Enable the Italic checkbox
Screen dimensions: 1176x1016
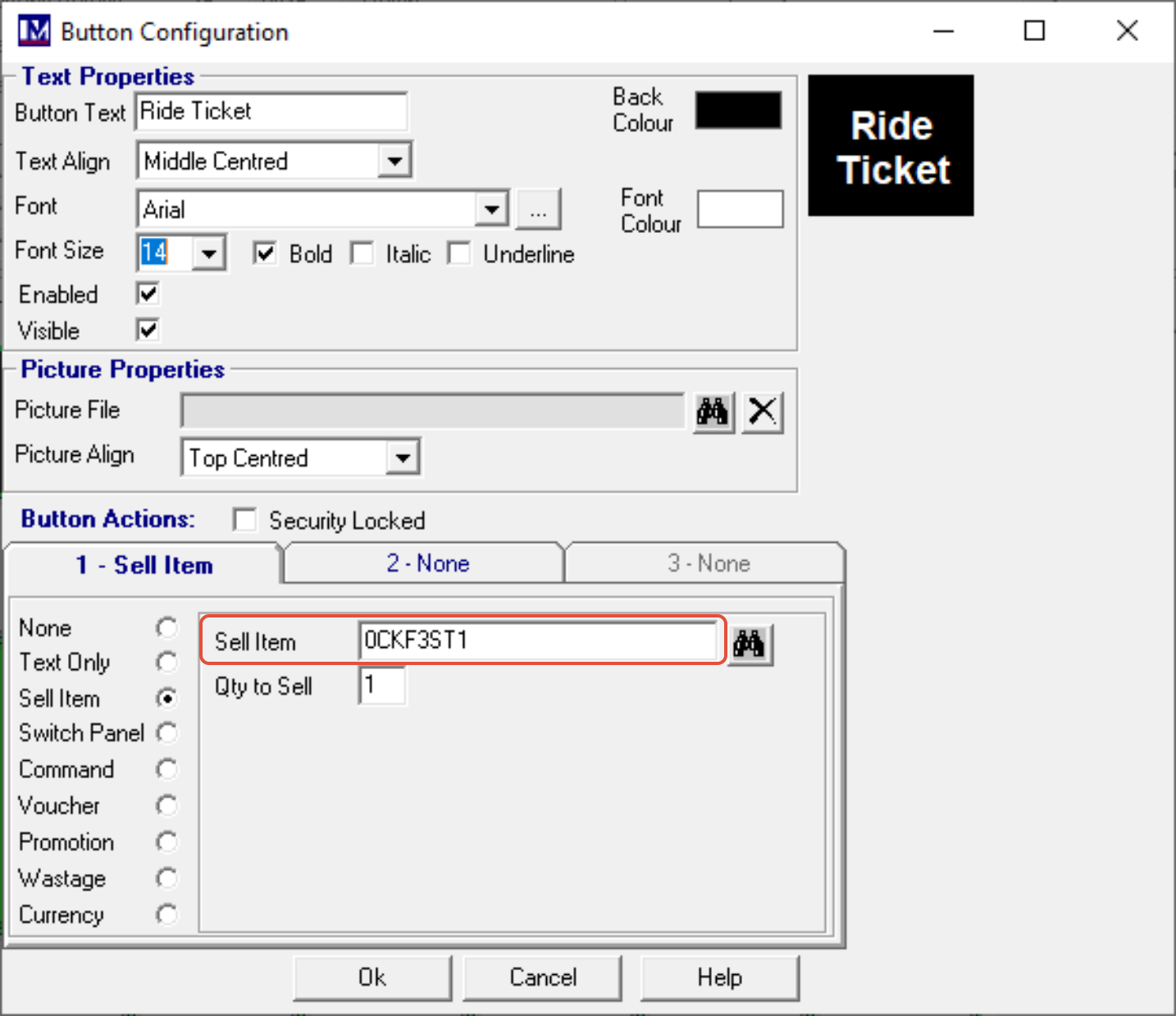362,253
